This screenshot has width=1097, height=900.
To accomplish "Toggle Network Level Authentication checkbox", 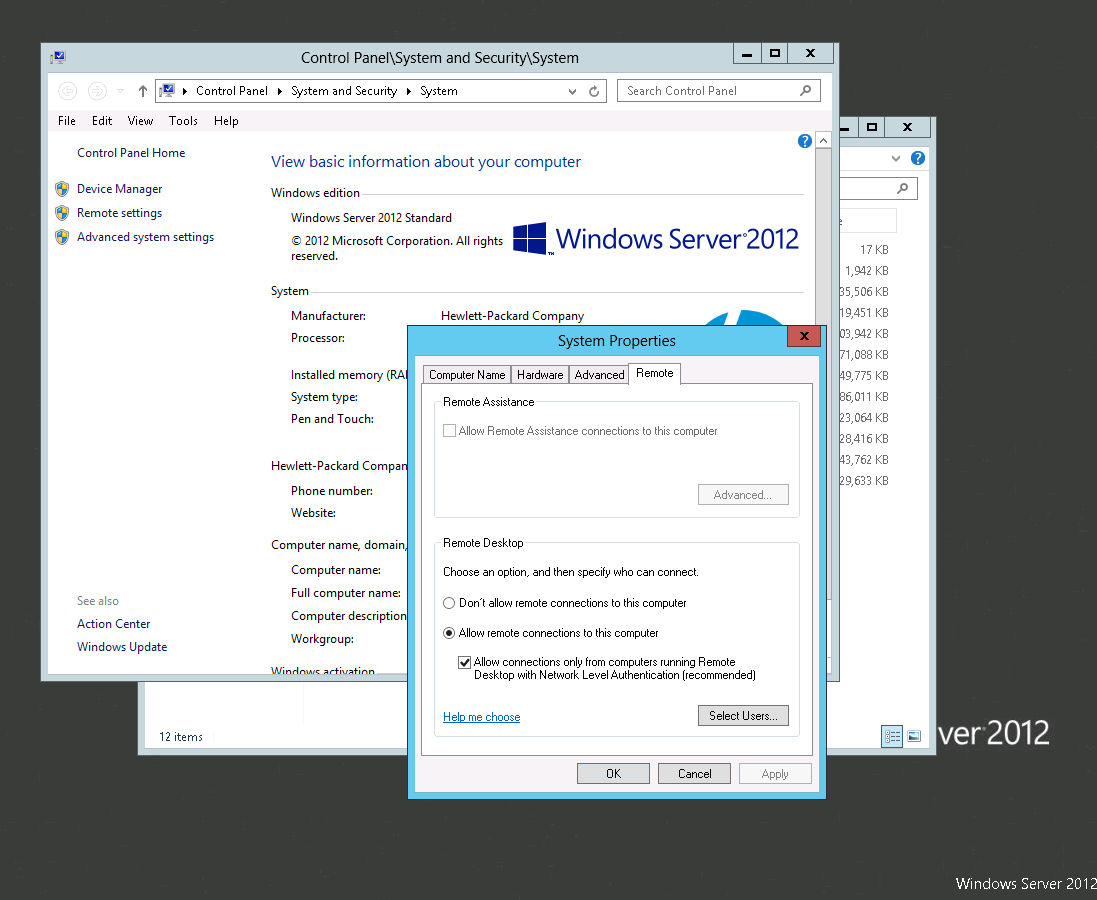I will click(464, 662).
